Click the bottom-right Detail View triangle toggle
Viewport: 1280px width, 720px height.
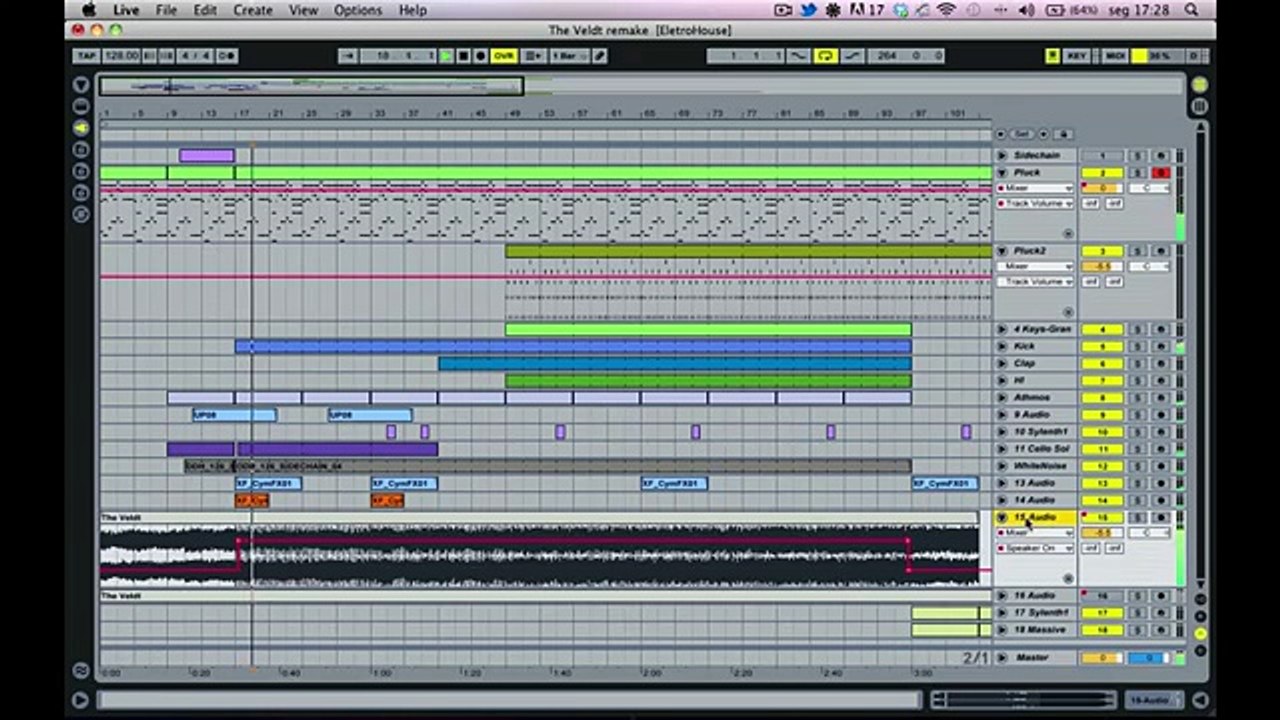pyautogui.click(x=1199, y=700)
